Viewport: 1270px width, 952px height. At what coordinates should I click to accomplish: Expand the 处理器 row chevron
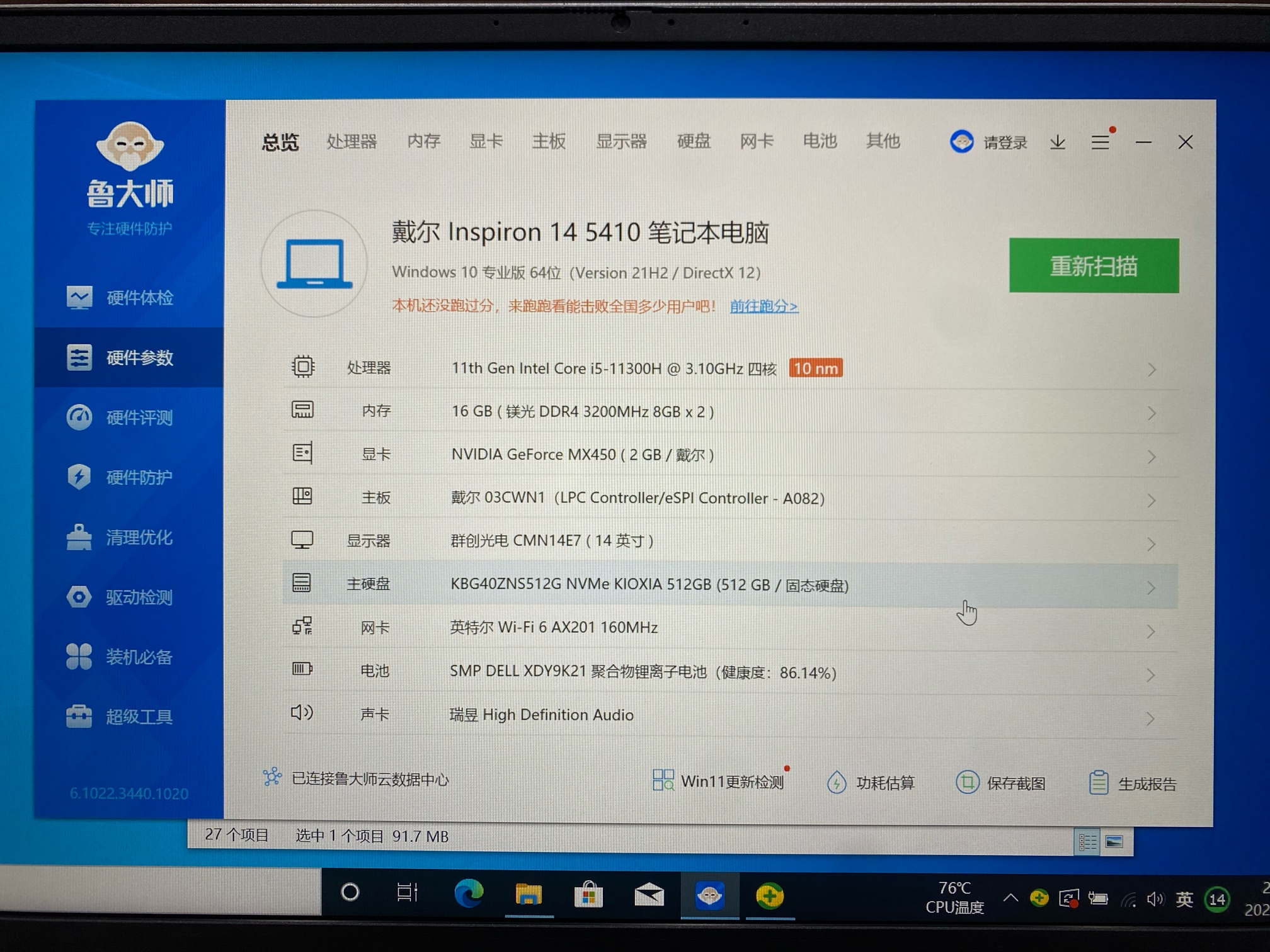(x=1152, y=370)
